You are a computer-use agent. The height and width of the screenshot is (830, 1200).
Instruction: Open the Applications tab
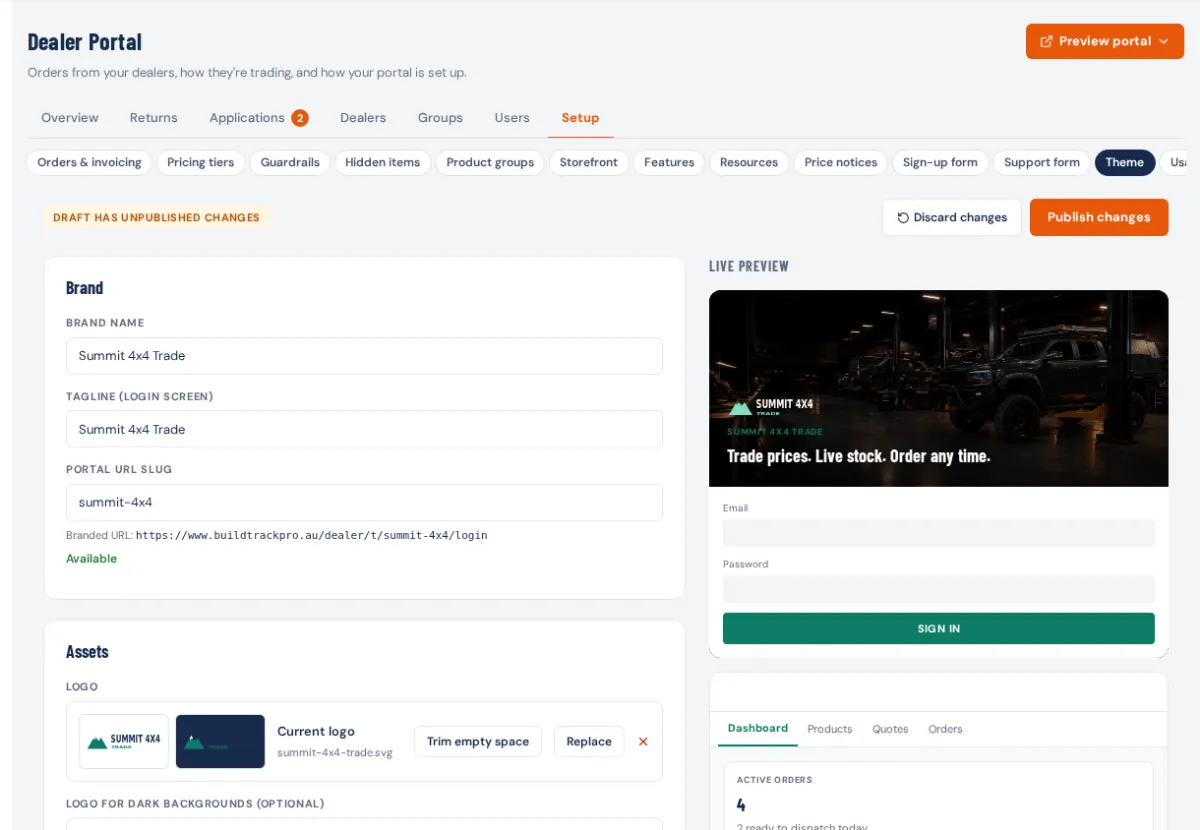point(258,118)
